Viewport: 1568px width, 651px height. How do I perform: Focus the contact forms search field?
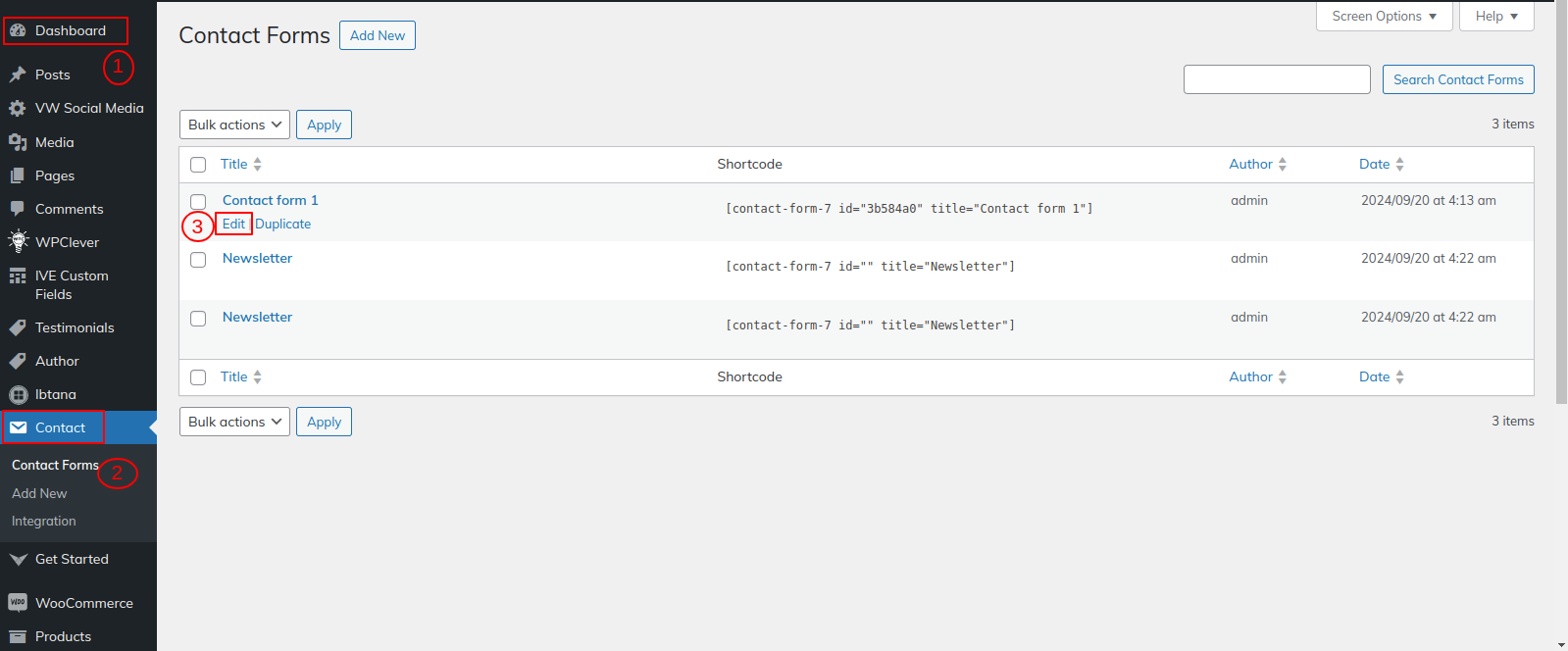[x=1276, y=79]
